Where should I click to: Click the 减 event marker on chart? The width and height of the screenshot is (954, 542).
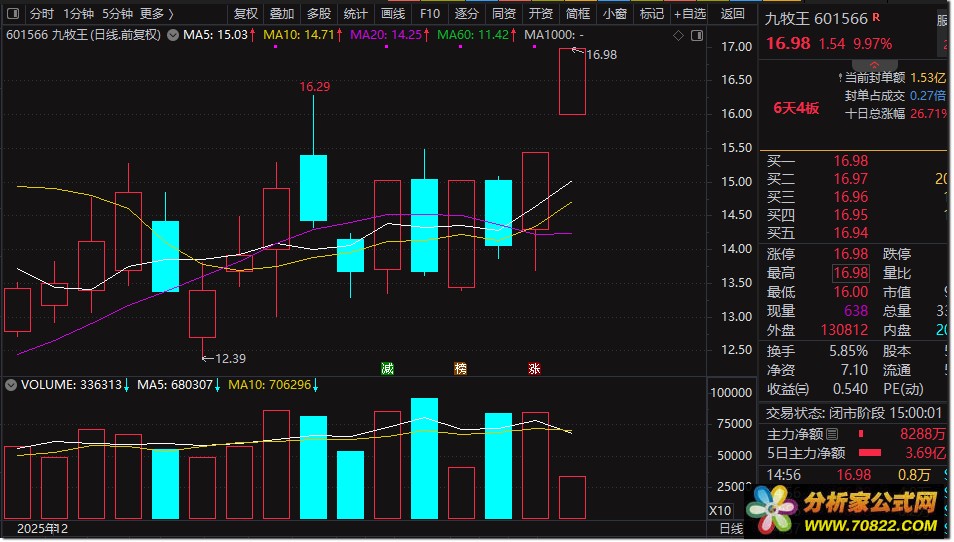[x=388, y=368]
